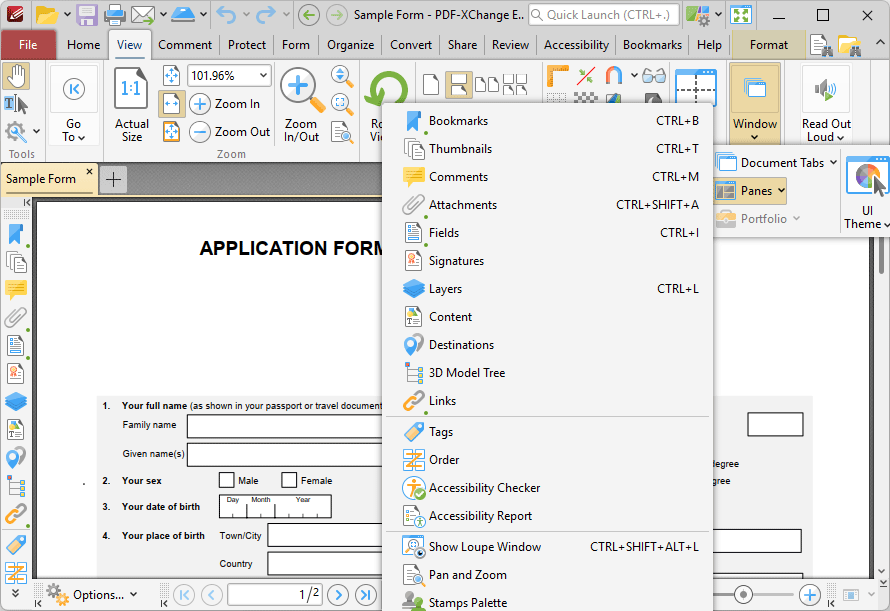This screenshot has width=890, height=611.
Task: Select the Hand tool
Action: pyautogui.click(x=16, y=77)
